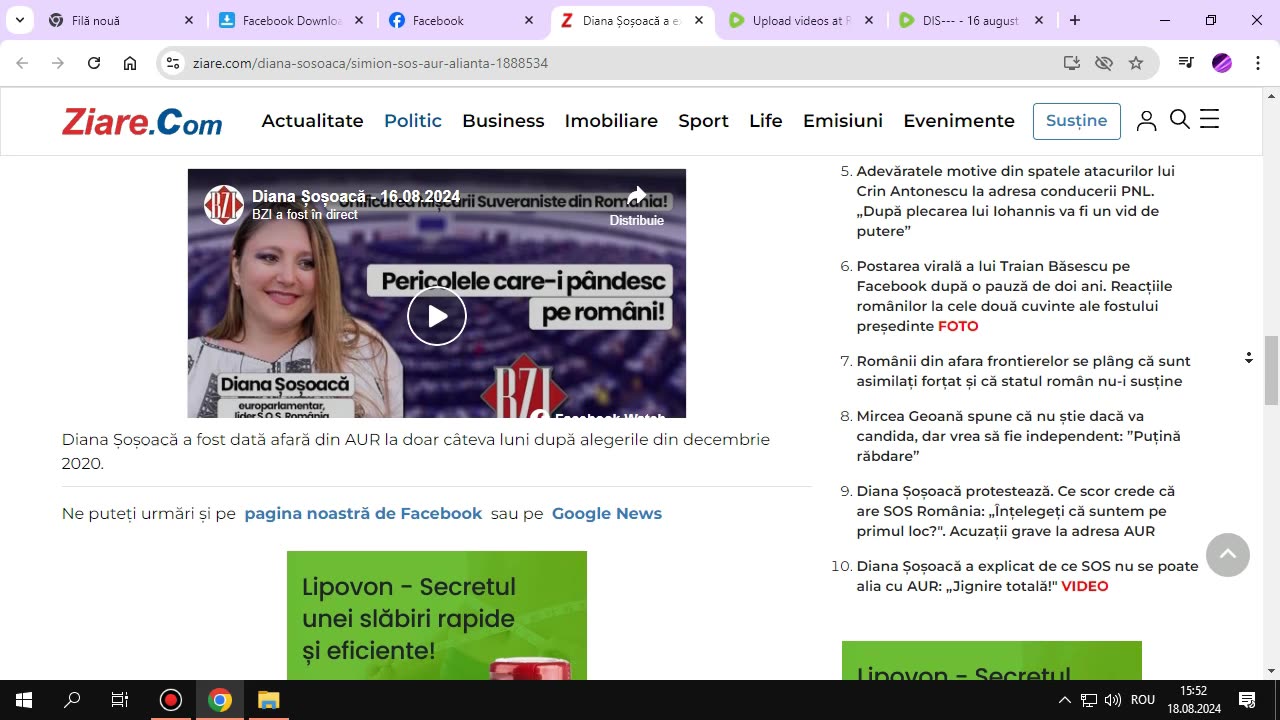
Task: Open Windows taskbar search
Action: pyautogui.click(x=72, y=700)
